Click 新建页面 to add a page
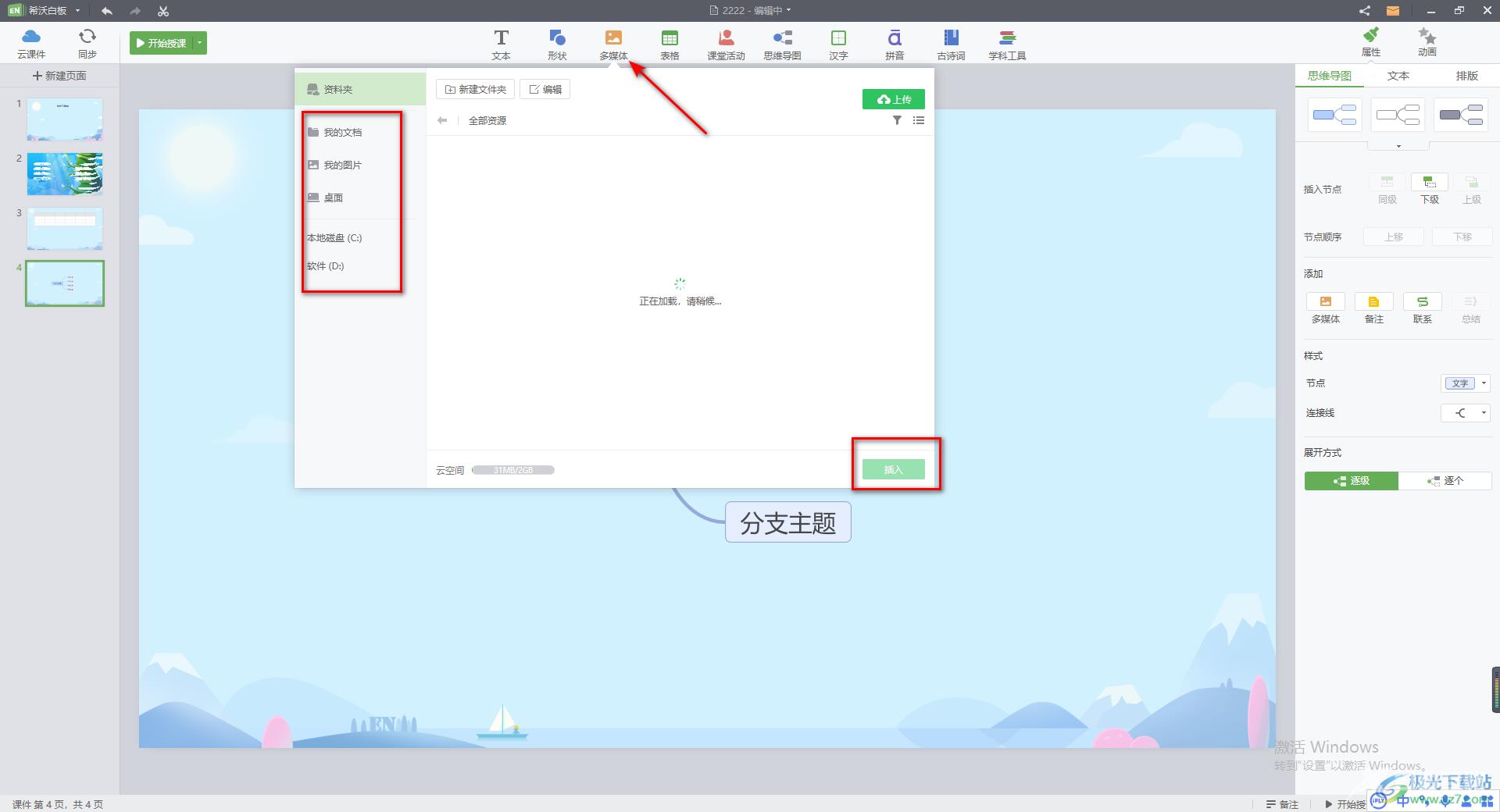Screen dimensions: 1500x812 tap(59, 76)
